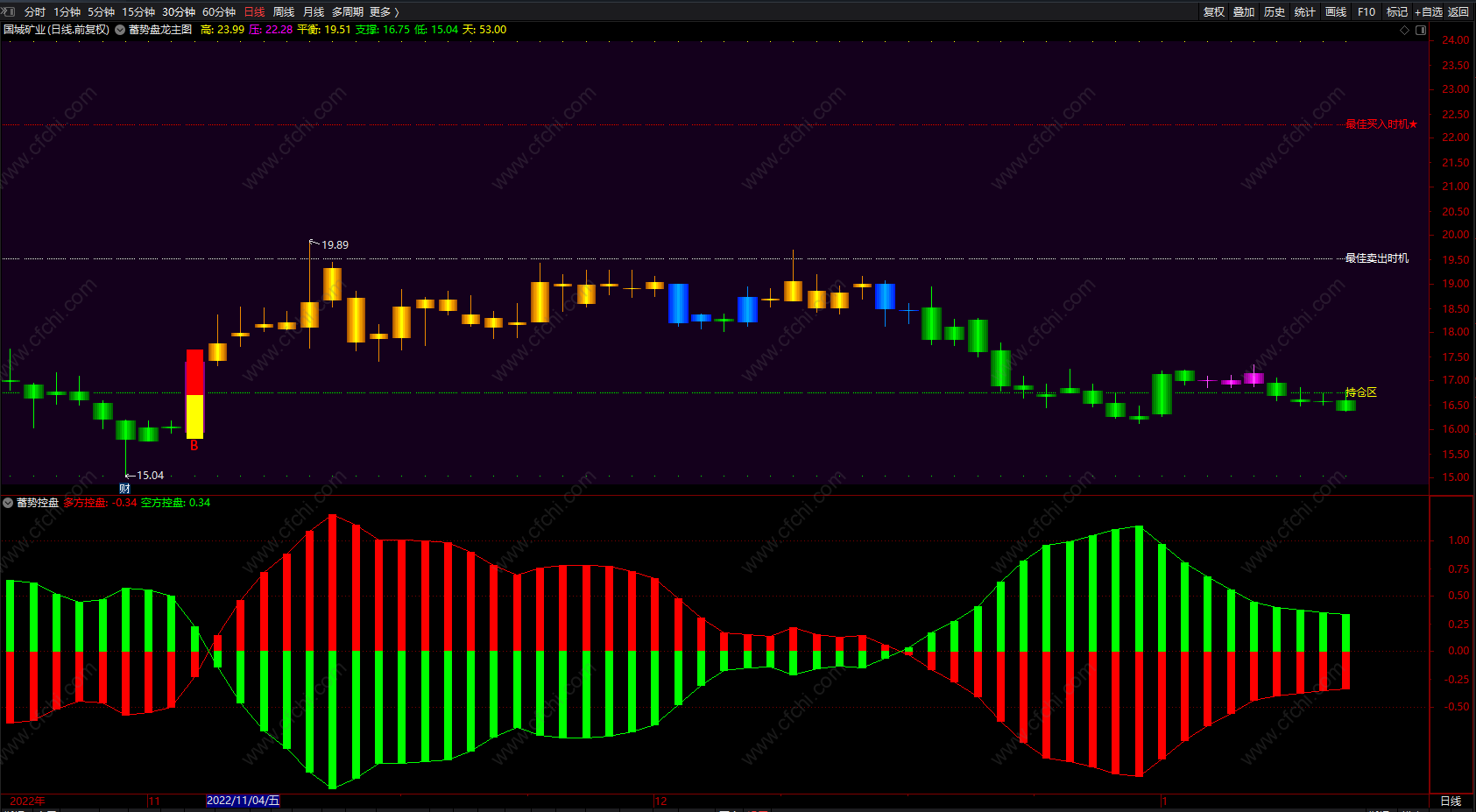The width and height of the screenshot is (1476, 812).
Task: Click the 天: 53.00 indicator value
Action: coord(484,30)
